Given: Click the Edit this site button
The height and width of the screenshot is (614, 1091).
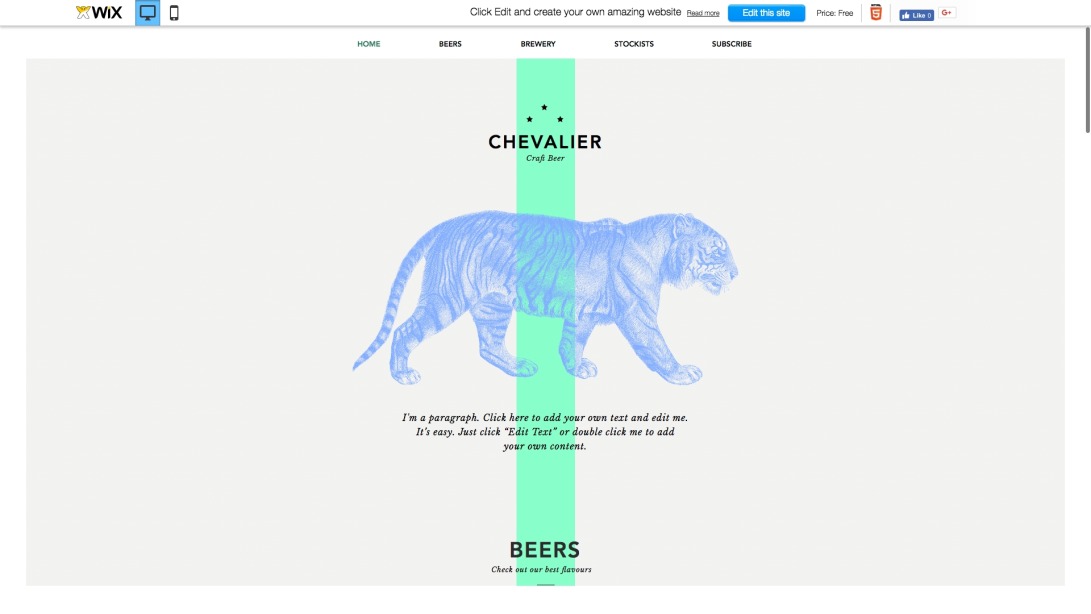Looking at the screenshot, I should tap(766, 12).
